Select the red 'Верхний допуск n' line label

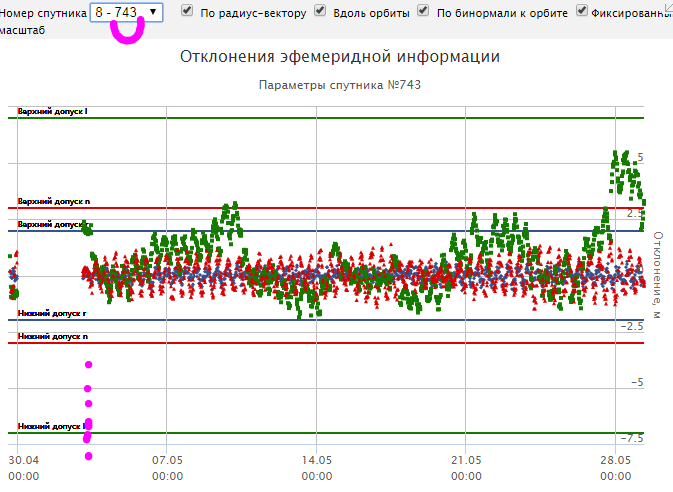point(53,202)
